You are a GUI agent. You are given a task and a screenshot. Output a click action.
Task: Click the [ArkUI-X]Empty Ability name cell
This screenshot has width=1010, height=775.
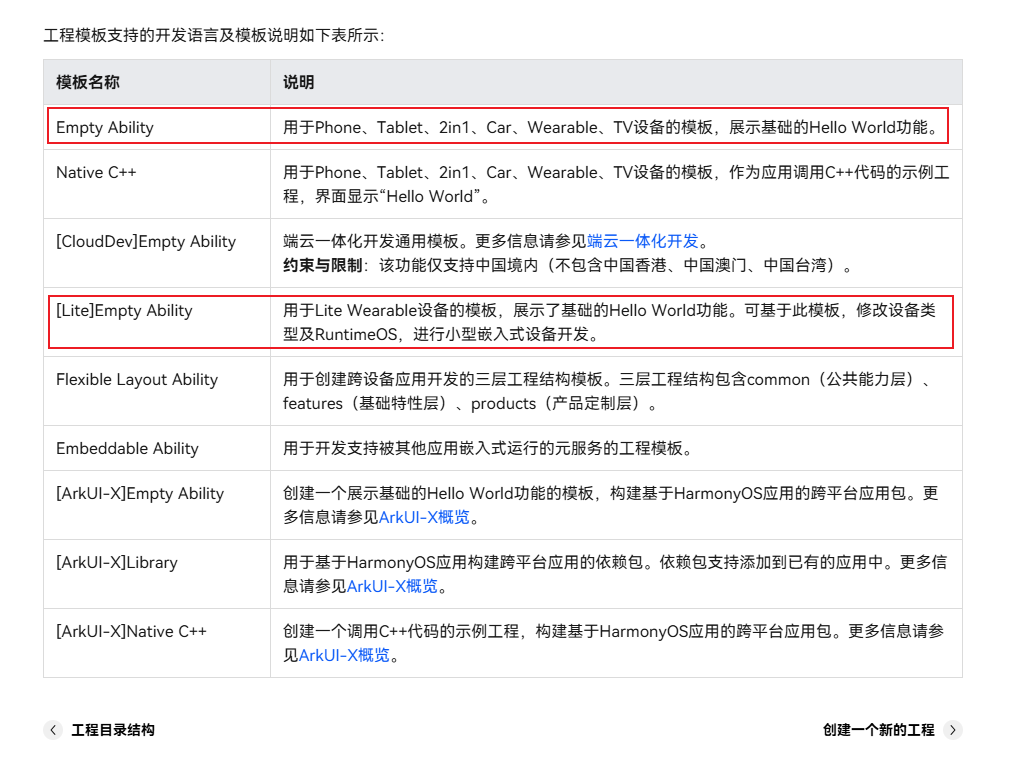click(140, 493)
